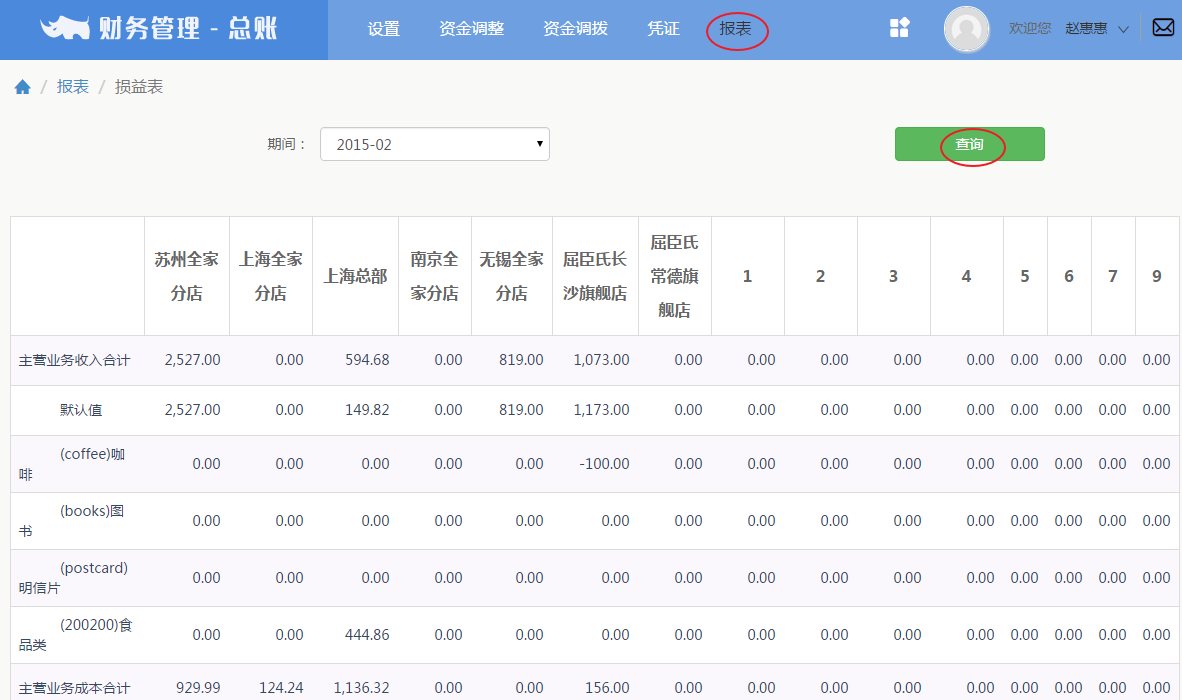Click column header 3
1182x700 pixels.
pyautogui.click(x=893, y=277)
